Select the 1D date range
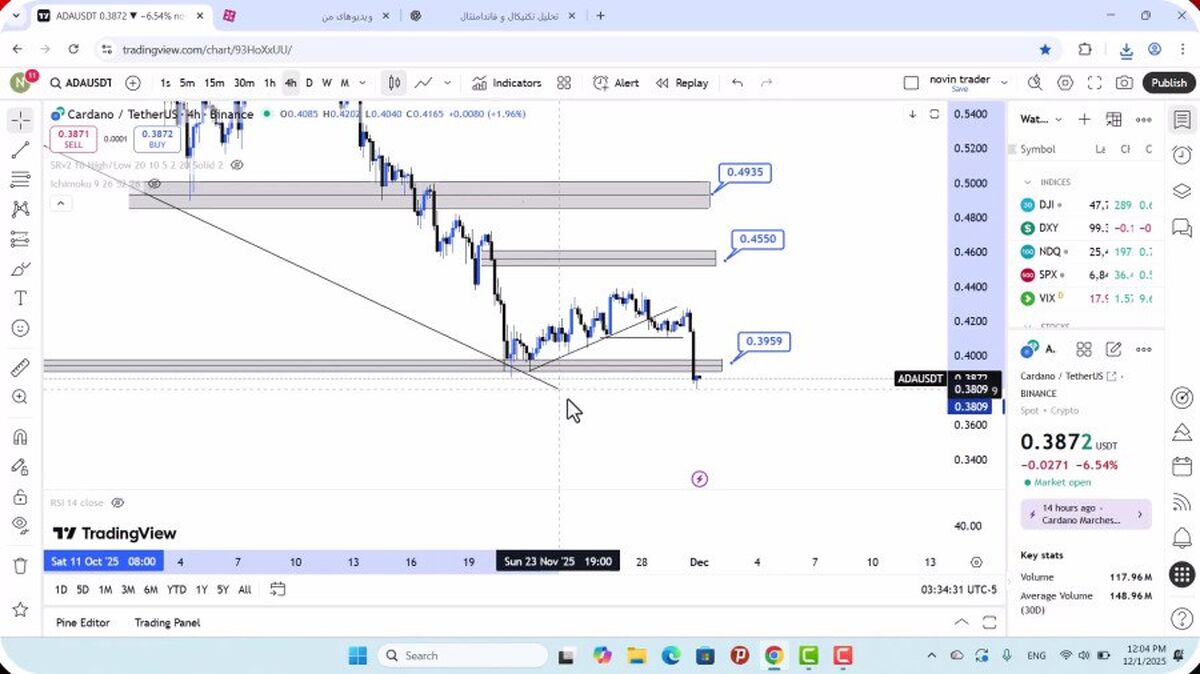The image size is (1200, 674). click(x=61, y=589)
